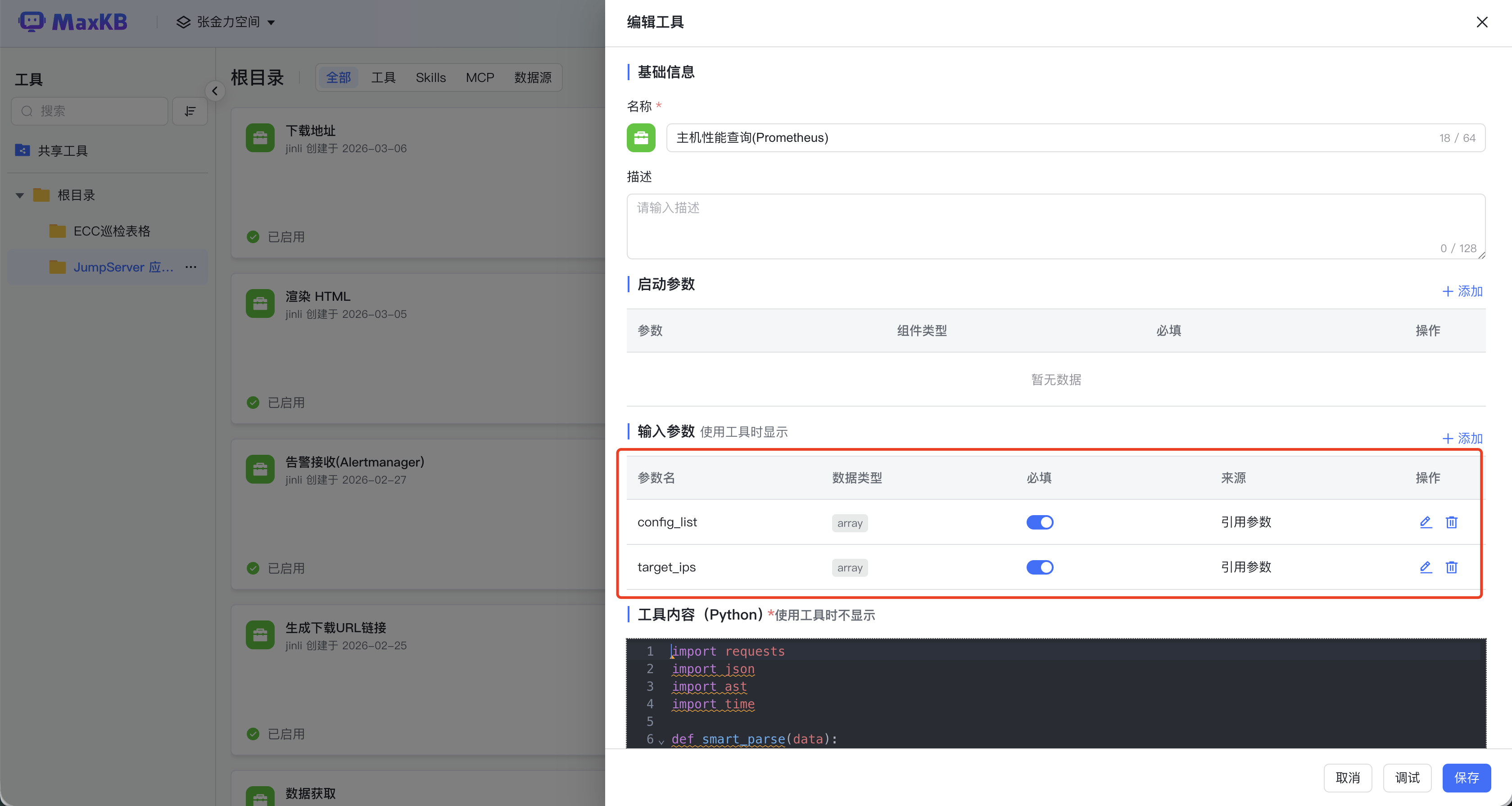Add a new startup parameter

1462,291
